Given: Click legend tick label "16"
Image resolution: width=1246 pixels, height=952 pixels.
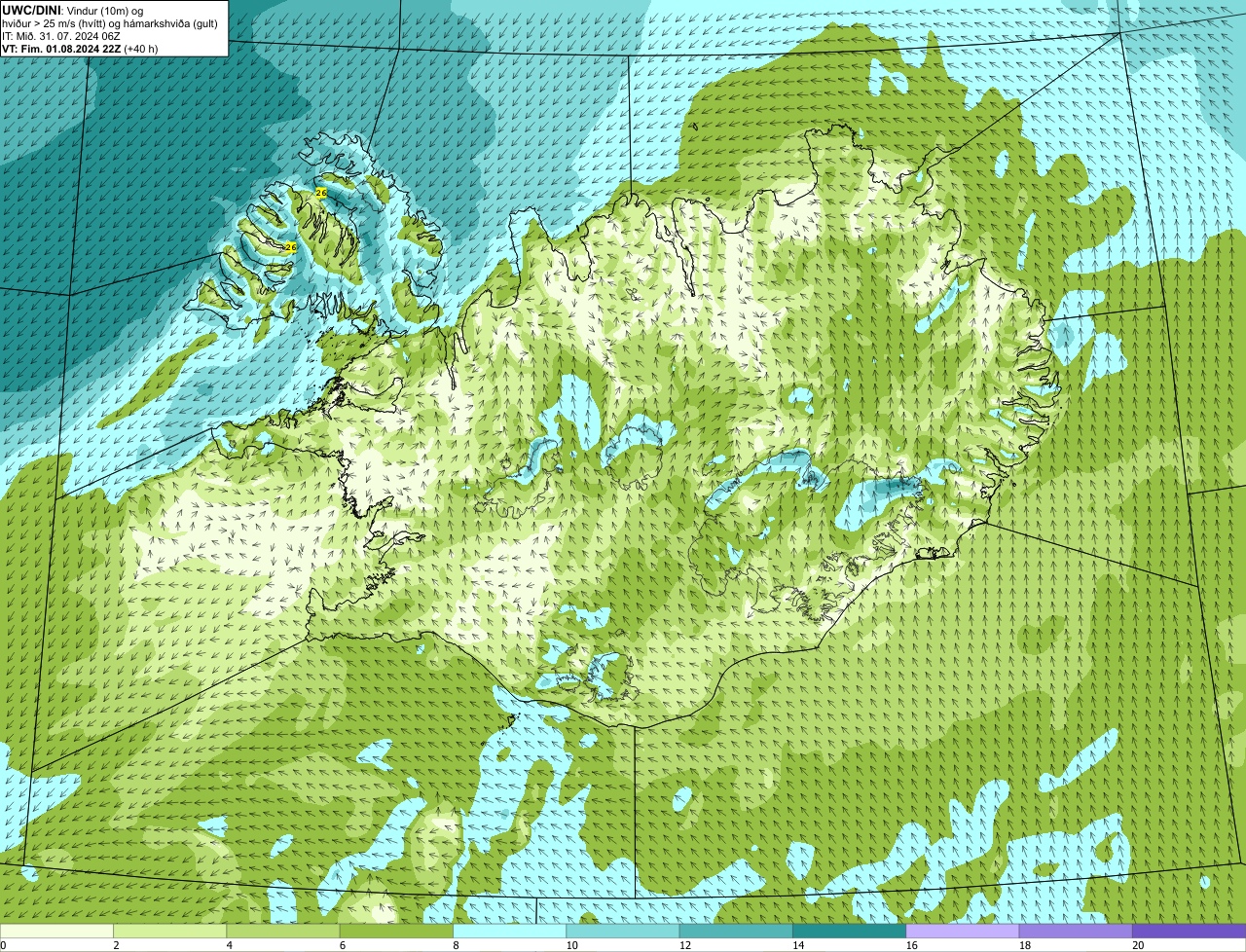Looking at the screenshot, I should (910, 945).
